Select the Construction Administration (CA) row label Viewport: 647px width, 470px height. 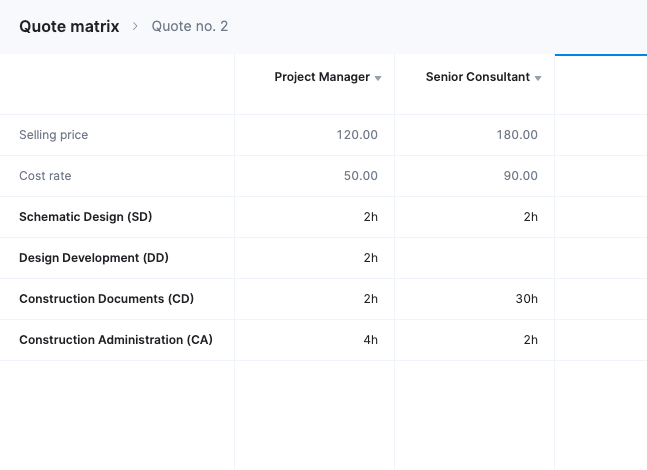point(116,340)
